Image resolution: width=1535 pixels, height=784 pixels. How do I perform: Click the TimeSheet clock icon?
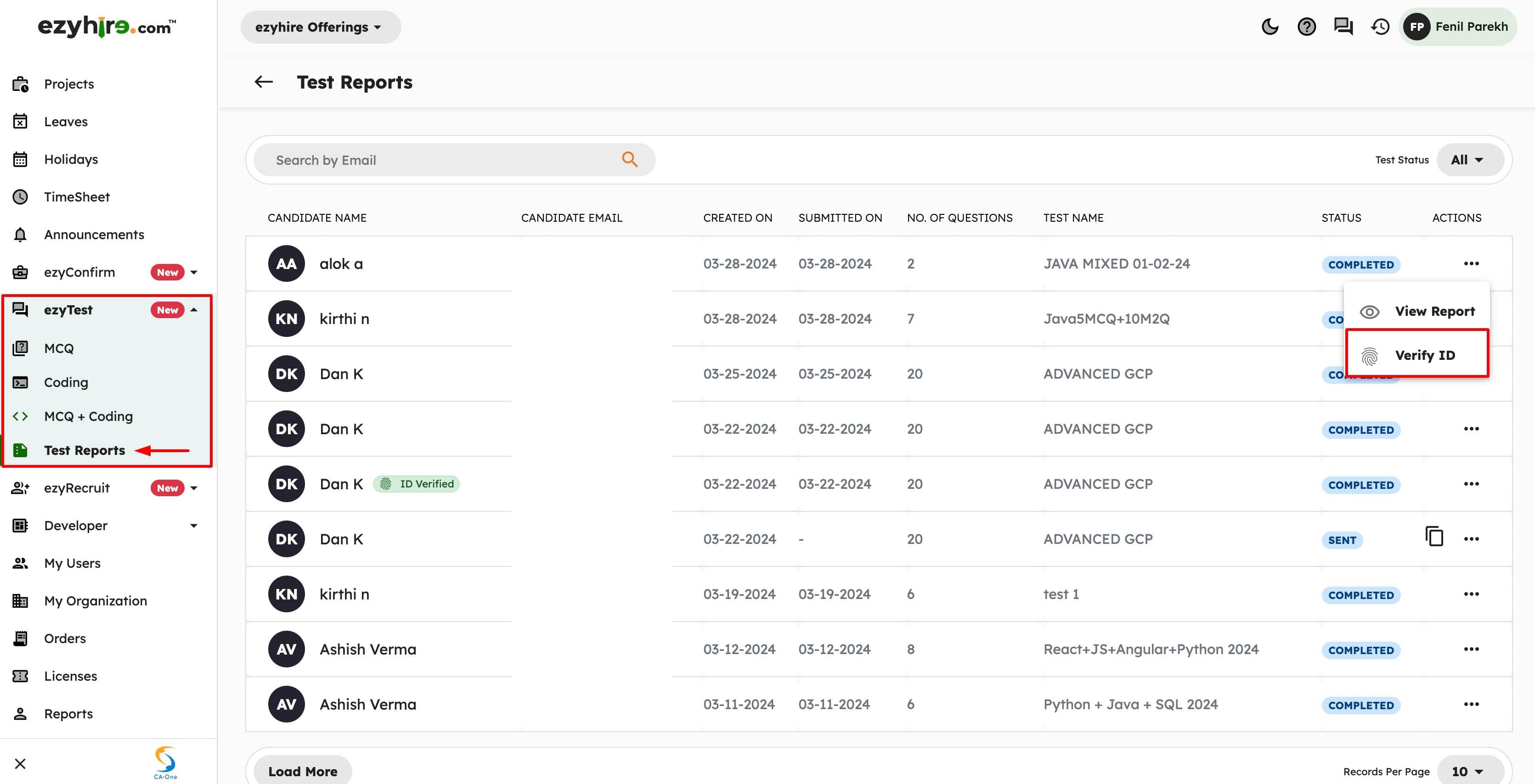[x=20, y=196]
